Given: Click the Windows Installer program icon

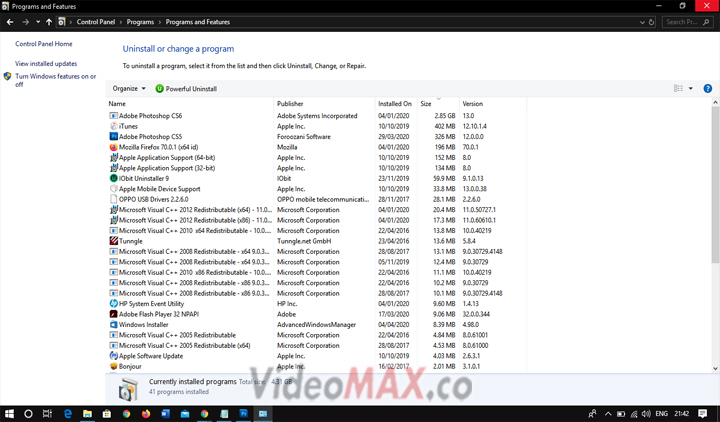Looking at the screenshot, I should 113,325.
